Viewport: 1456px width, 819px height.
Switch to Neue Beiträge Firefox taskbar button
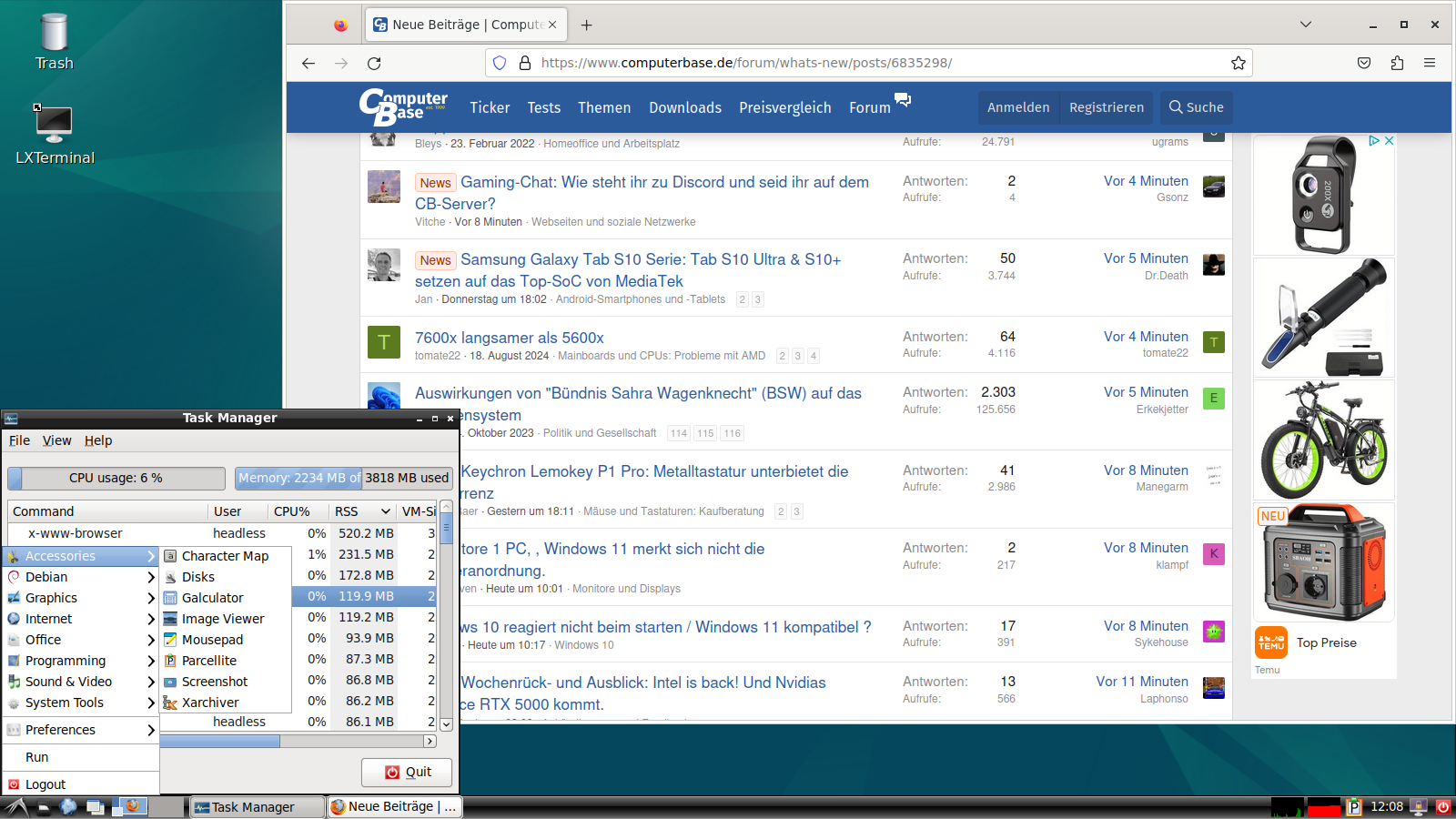point(395,807)
